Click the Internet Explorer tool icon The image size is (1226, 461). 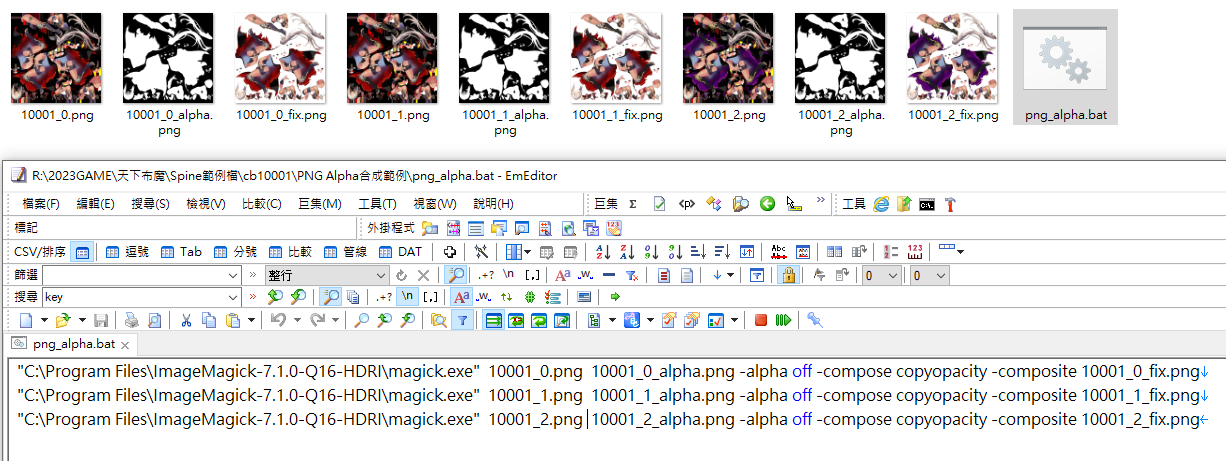click(x=881, y=204)
